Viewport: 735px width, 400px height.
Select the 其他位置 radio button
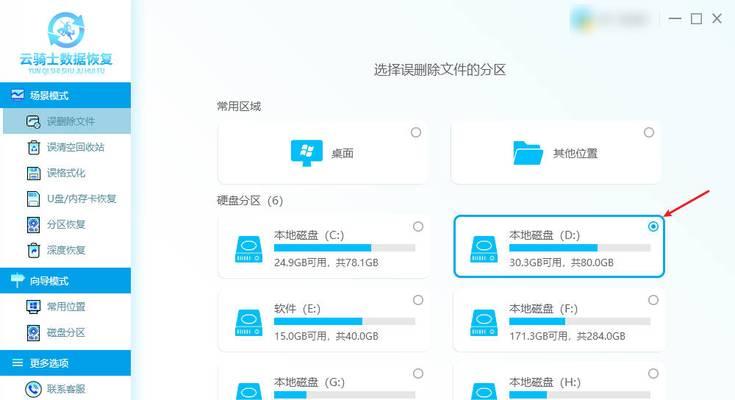649,132
